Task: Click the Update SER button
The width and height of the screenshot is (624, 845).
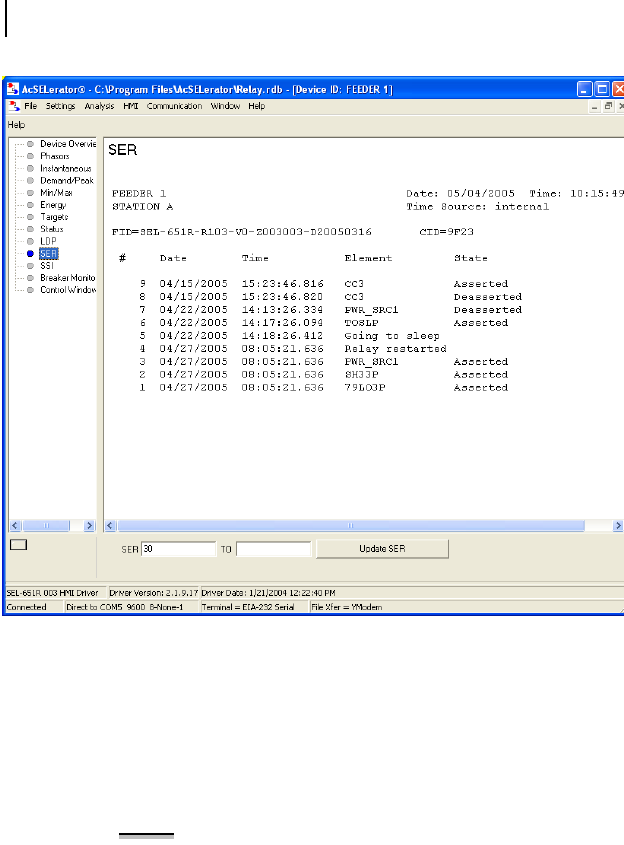Action: (382, 549)
